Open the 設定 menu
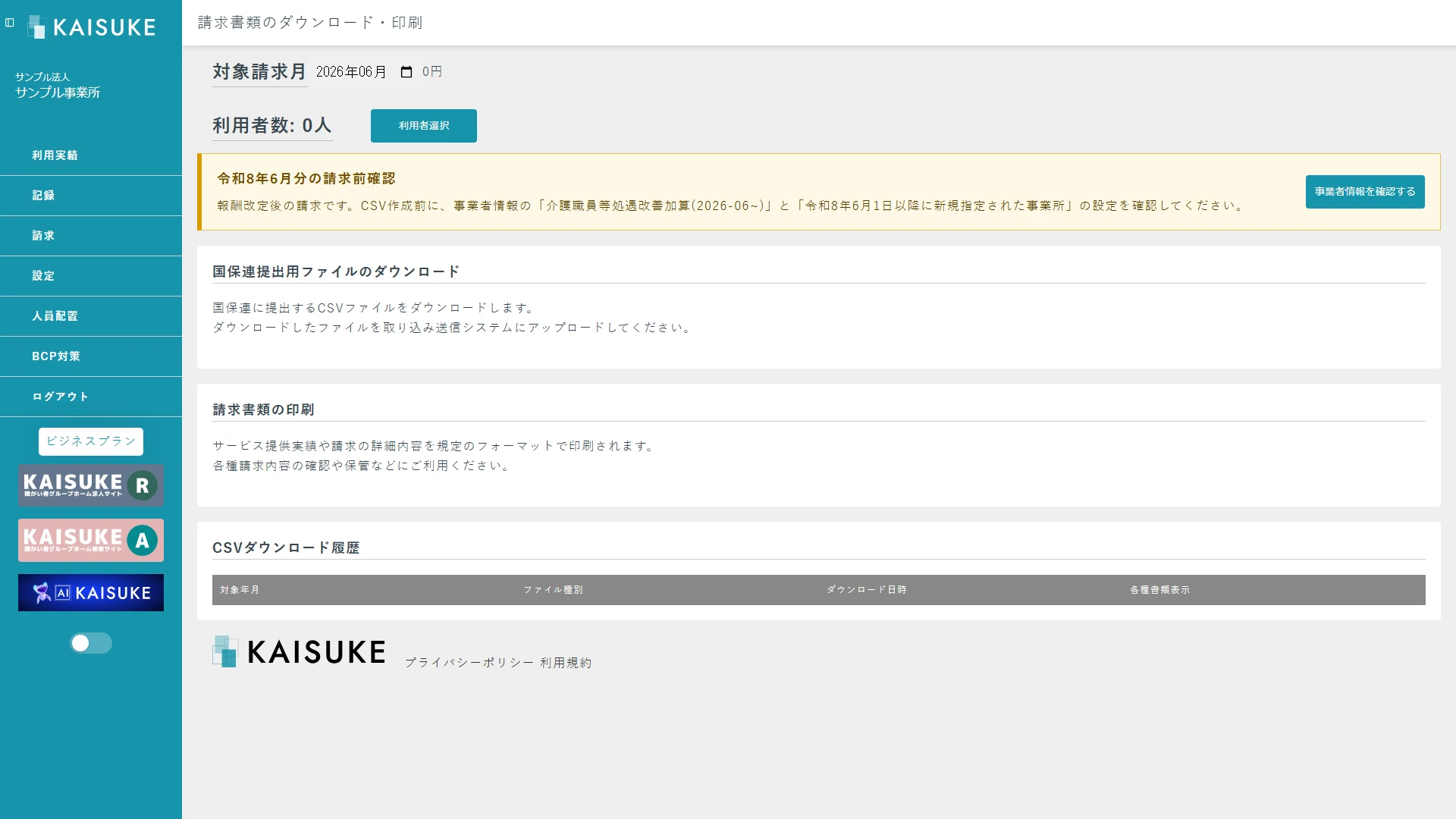 [x=91, y=276]
